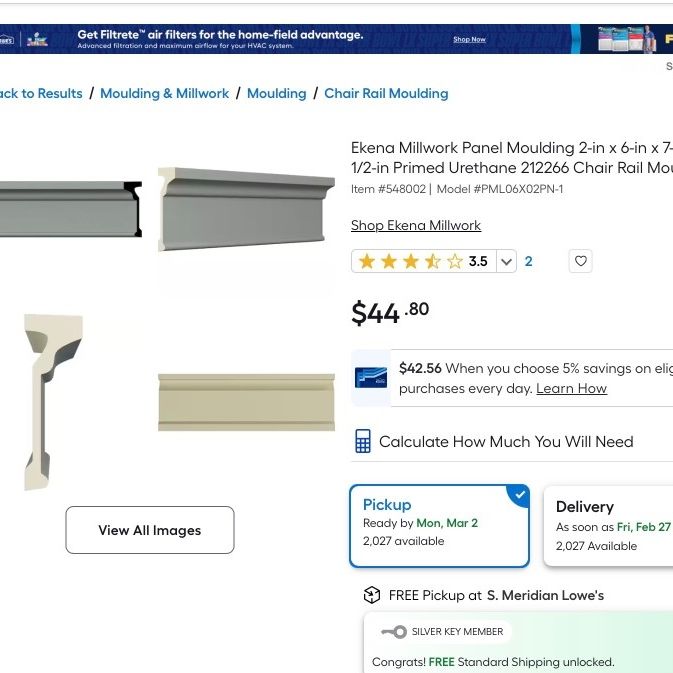
Task: Go to Chair Rail Moulding breadcrumb
Action: click(x=386, y=94)
